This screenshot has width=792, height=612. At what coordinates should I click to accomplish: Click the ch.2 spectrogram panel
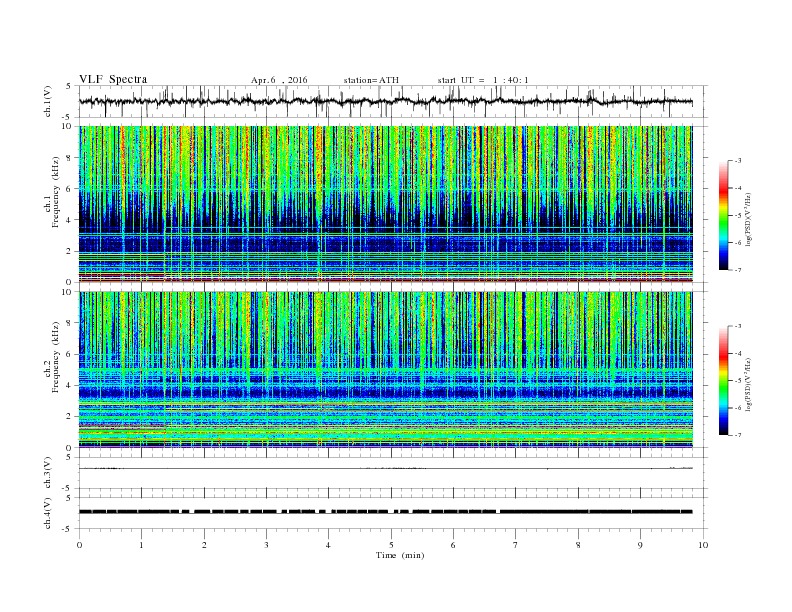coord(385,369)
